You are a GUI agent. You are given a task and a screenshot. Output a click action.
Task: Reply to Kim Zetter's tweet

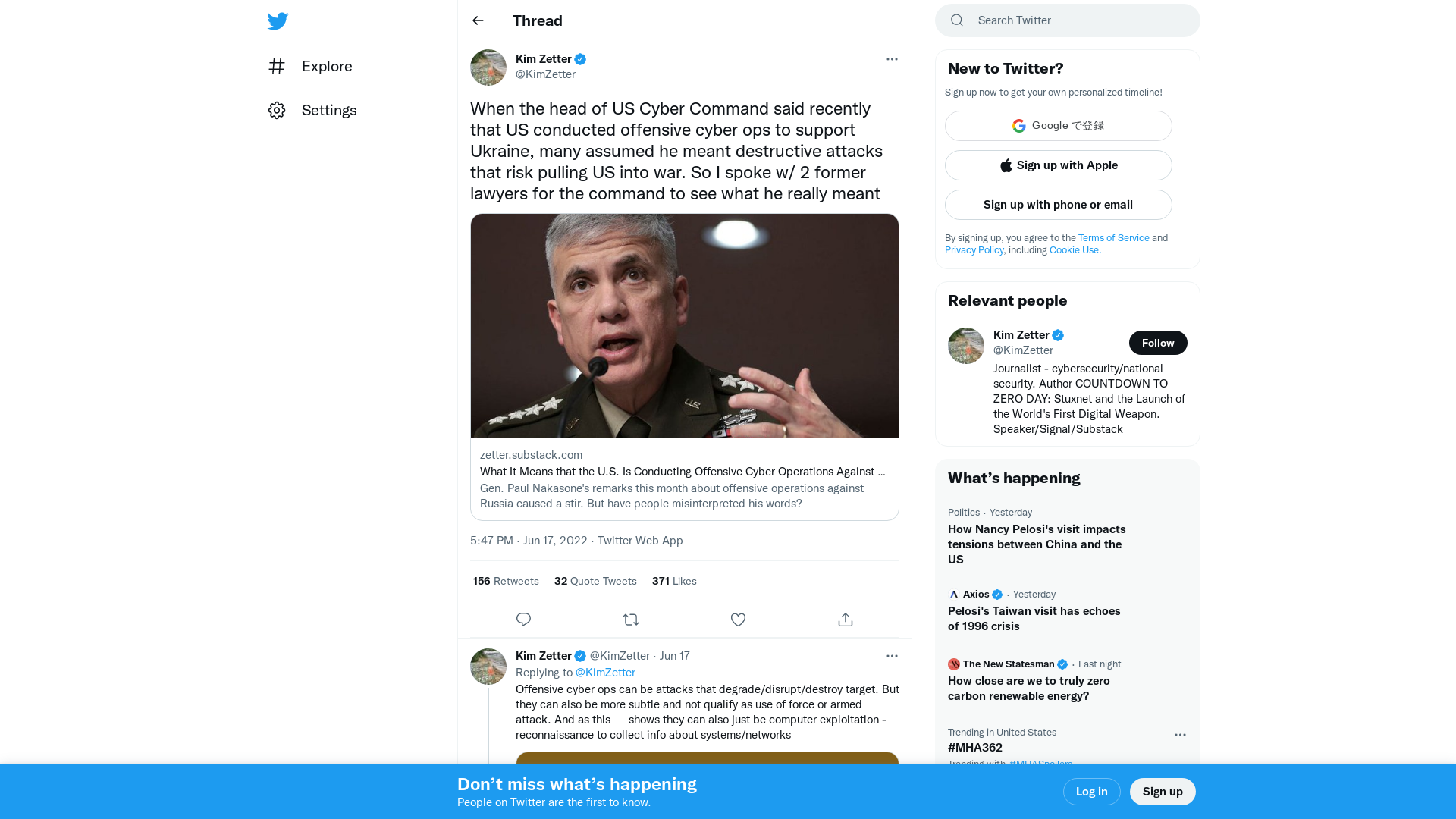[x=523, y=620]
